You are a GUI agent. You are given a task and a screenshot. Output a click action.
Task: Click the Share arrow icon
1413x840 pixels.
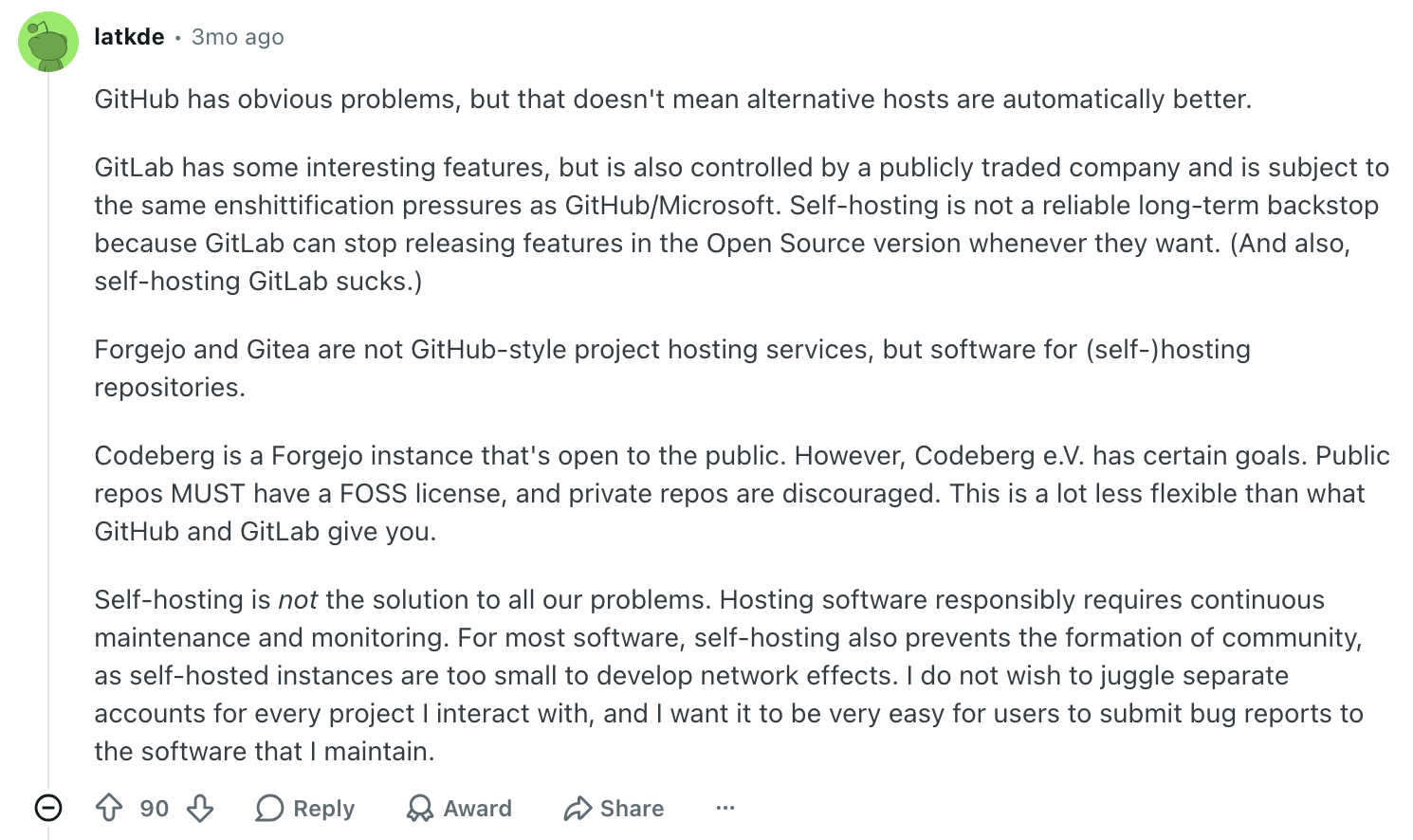point(577,808)
